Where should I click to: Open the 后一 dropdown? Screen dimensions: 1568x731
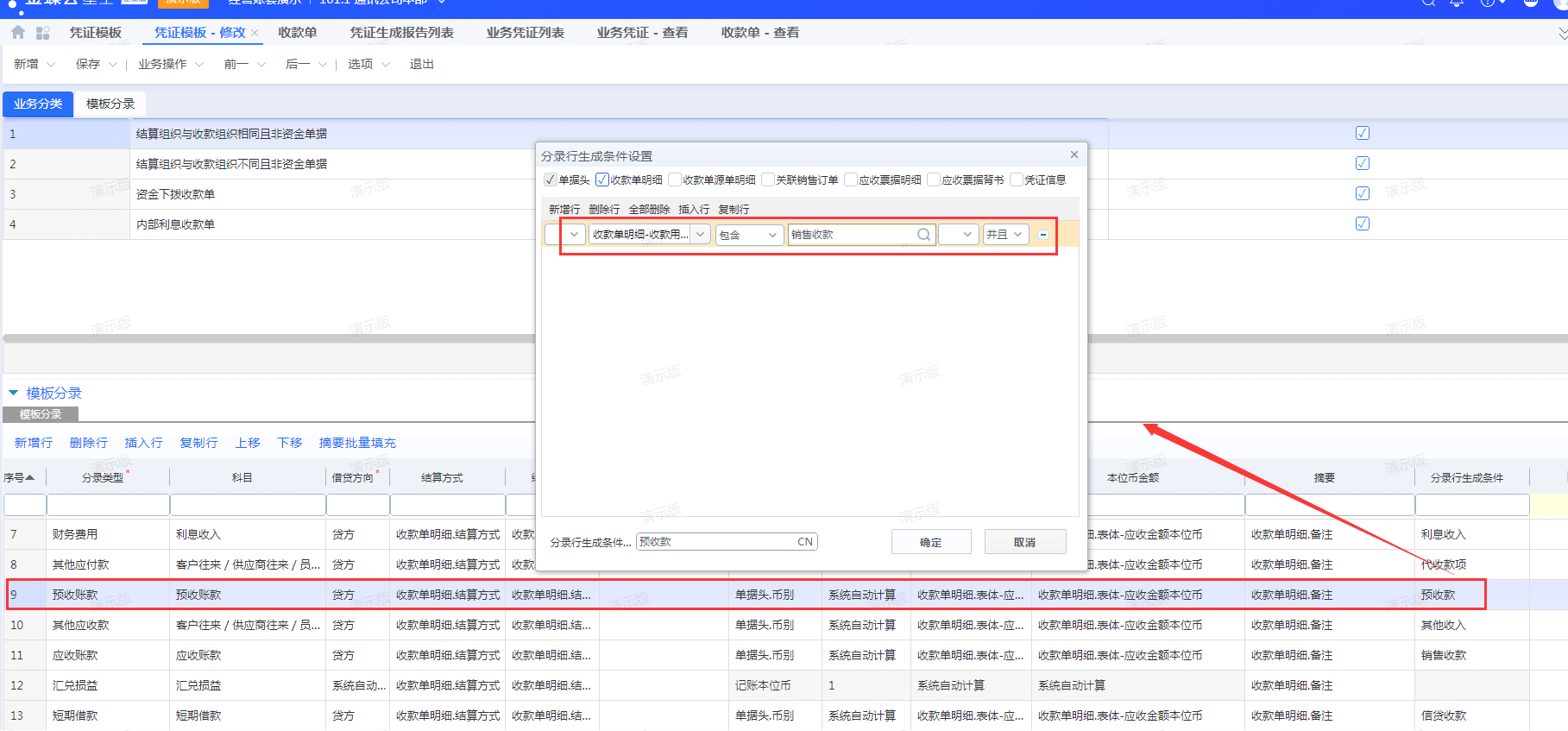coord(323,65)
